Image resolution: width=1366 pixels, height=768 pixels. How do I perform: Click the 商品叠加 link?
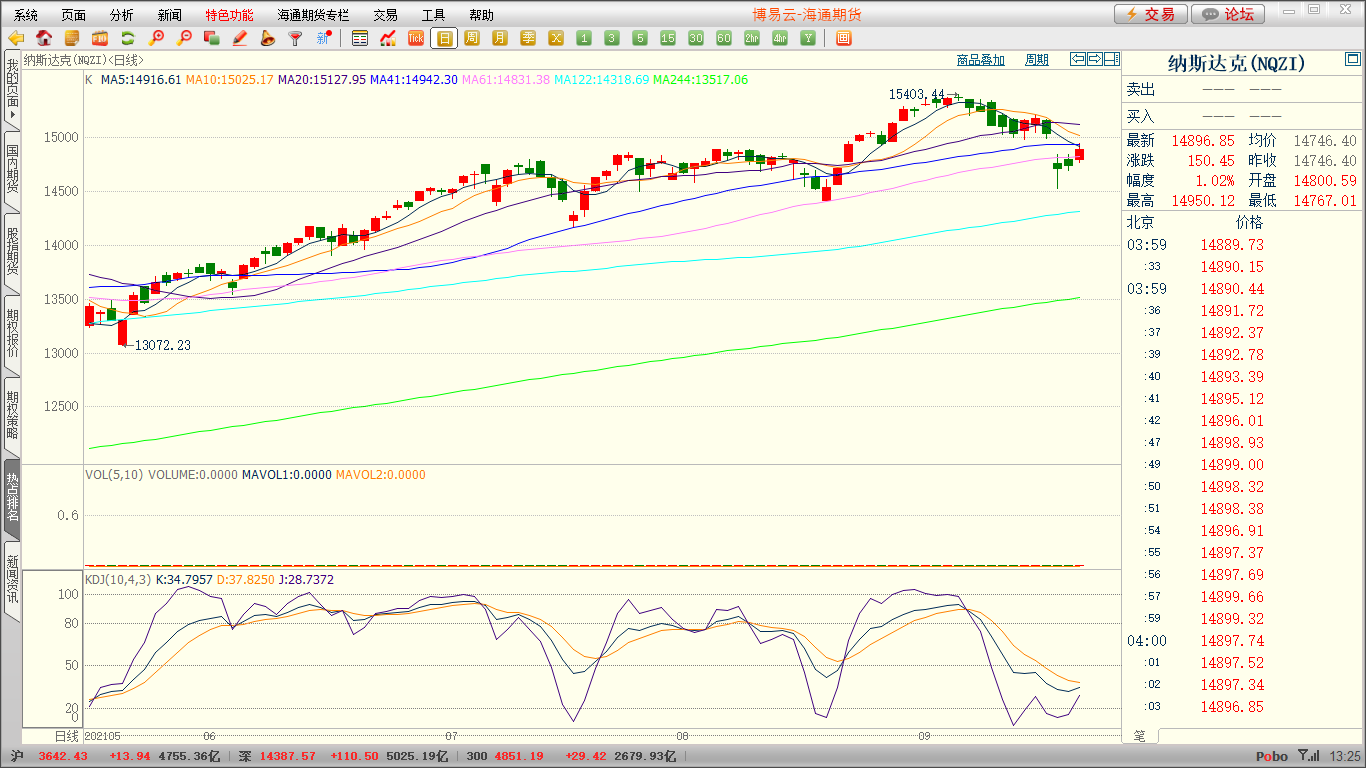pyautogui.click(x=981, y=60)
